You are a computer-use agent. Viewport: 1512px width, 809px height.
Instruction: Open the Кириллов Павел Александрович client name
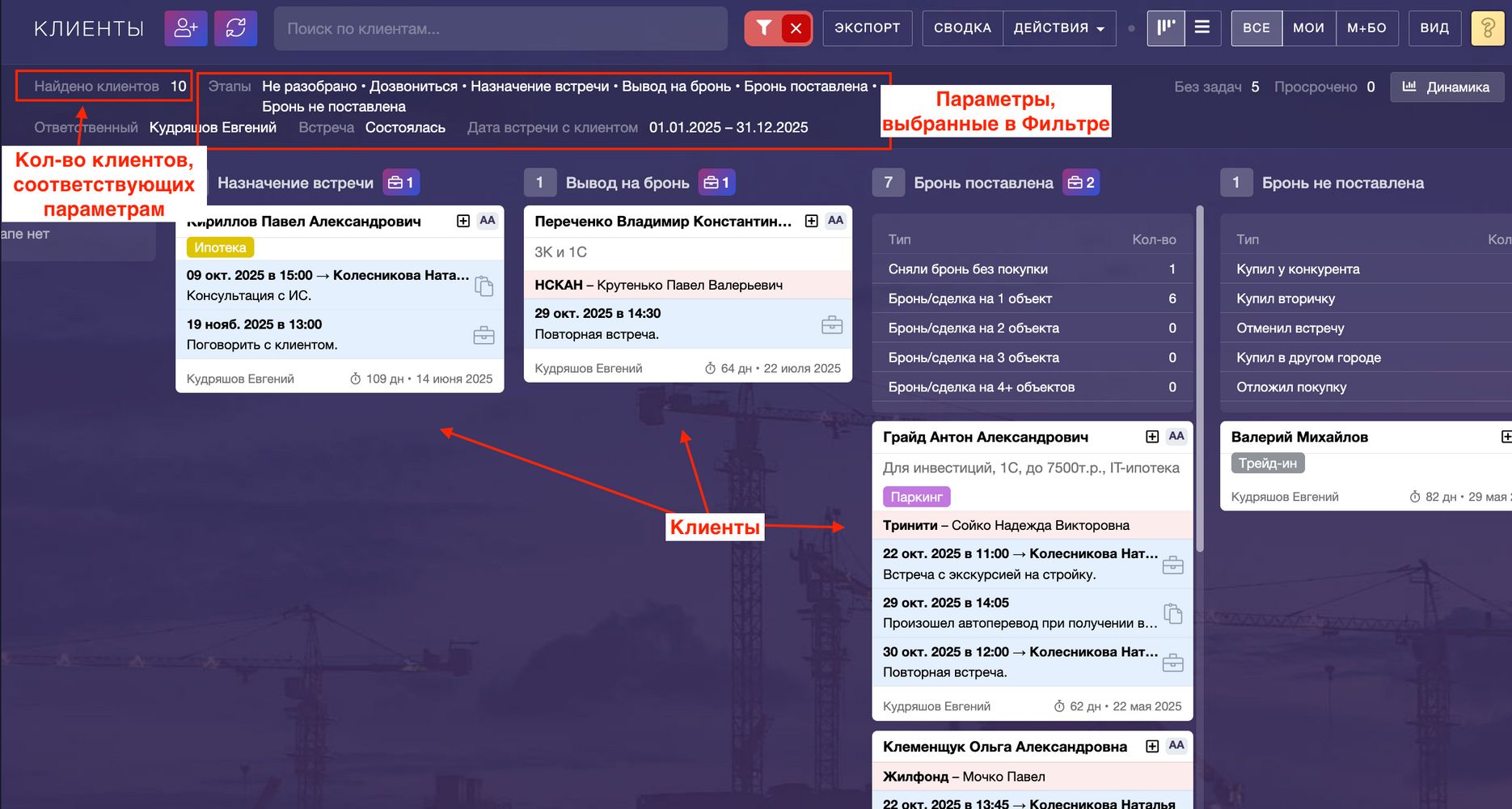304,221
